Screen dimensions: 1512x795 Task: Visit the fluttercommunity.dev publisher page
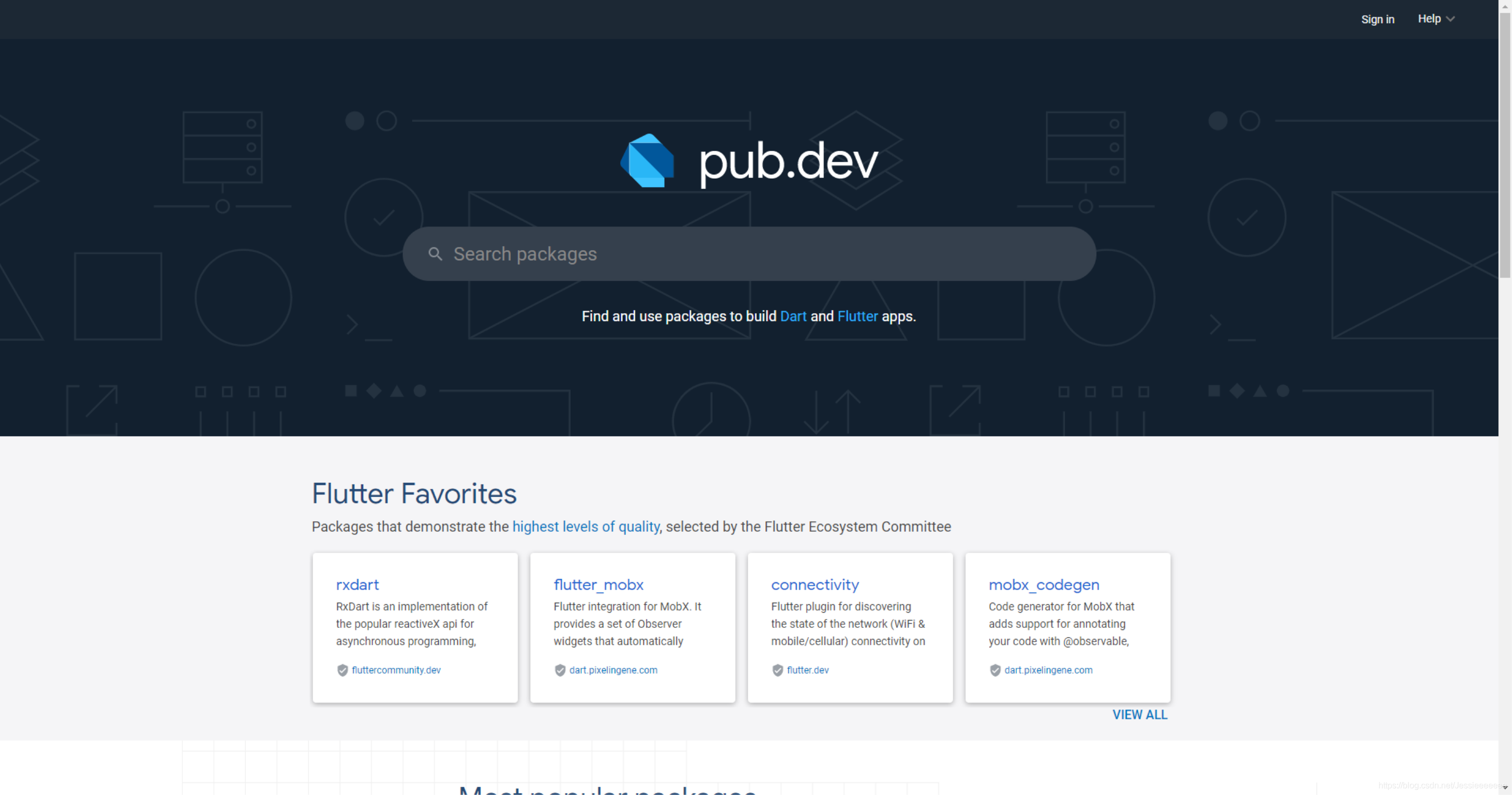coord(396,670)
